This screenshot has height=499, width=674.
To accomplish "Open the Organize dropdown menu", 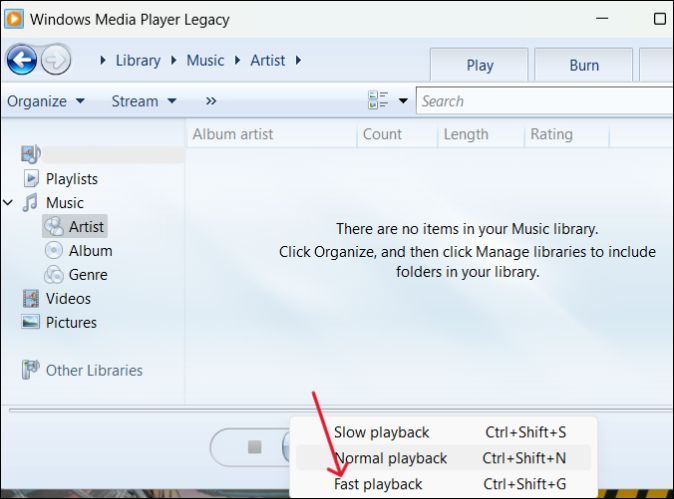I will (x=46, y=101).
